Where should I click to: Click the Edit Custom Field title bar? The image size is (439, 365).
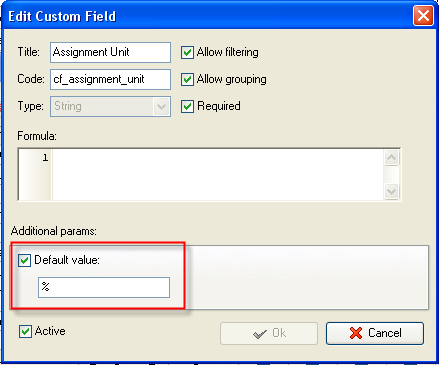tap(207, 16)
